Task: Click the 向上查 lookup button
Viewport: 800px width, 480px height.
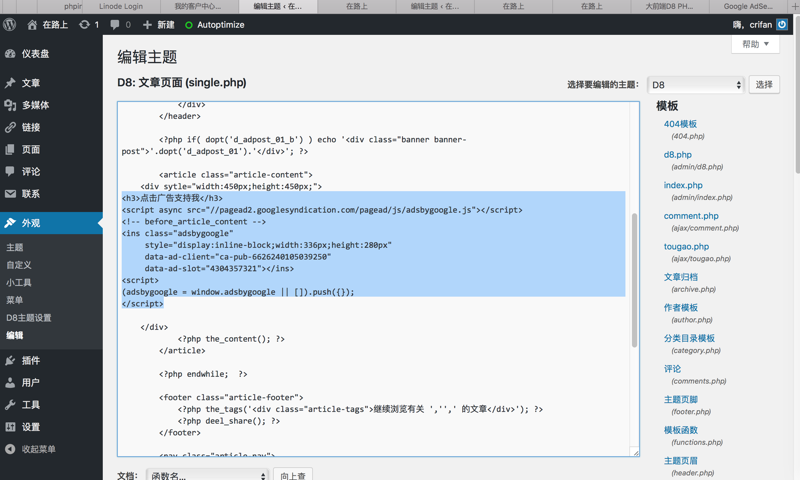Action: point(292,475)
